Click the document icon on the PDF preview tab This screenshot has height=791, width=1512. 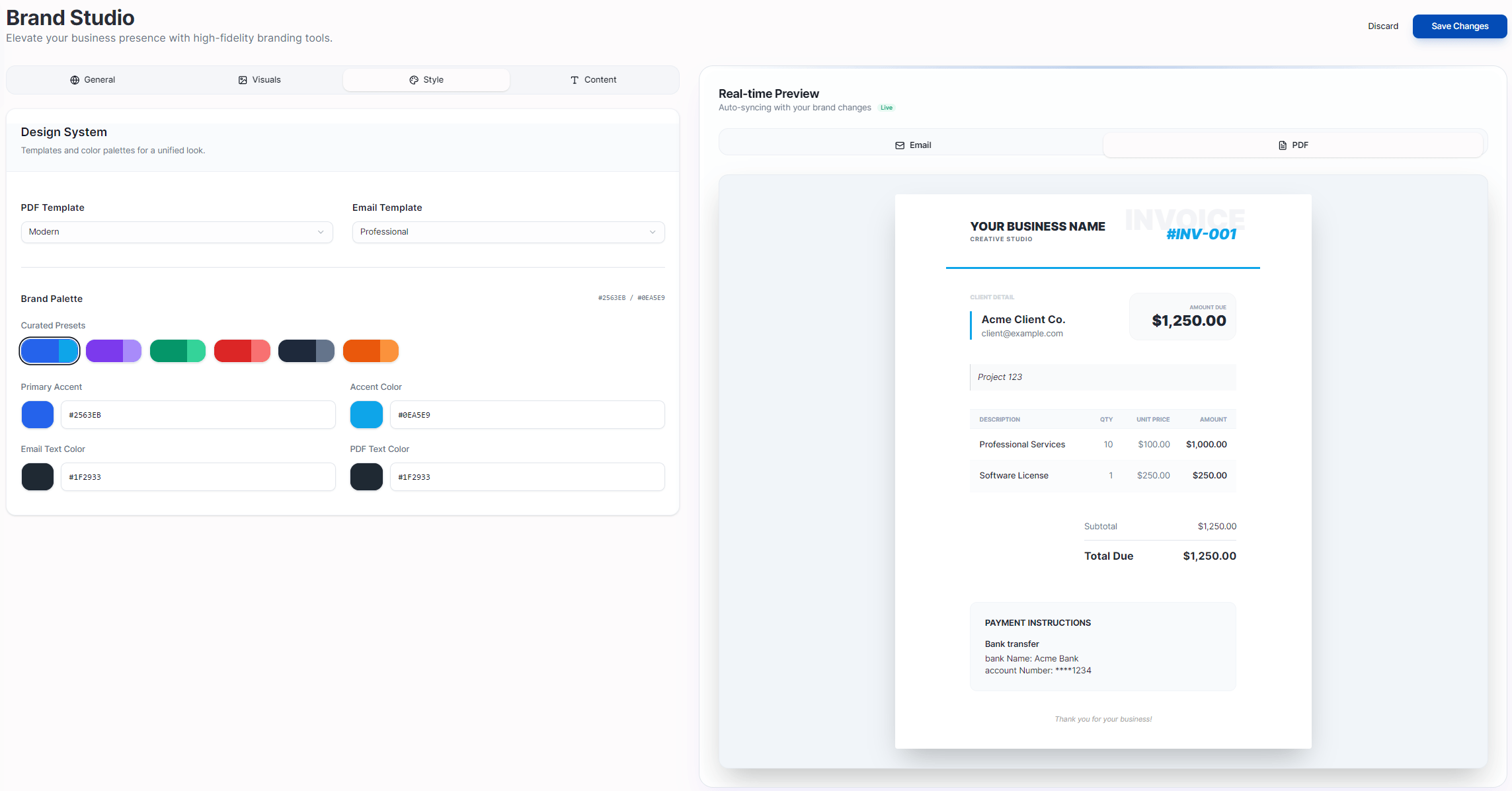1281,145
